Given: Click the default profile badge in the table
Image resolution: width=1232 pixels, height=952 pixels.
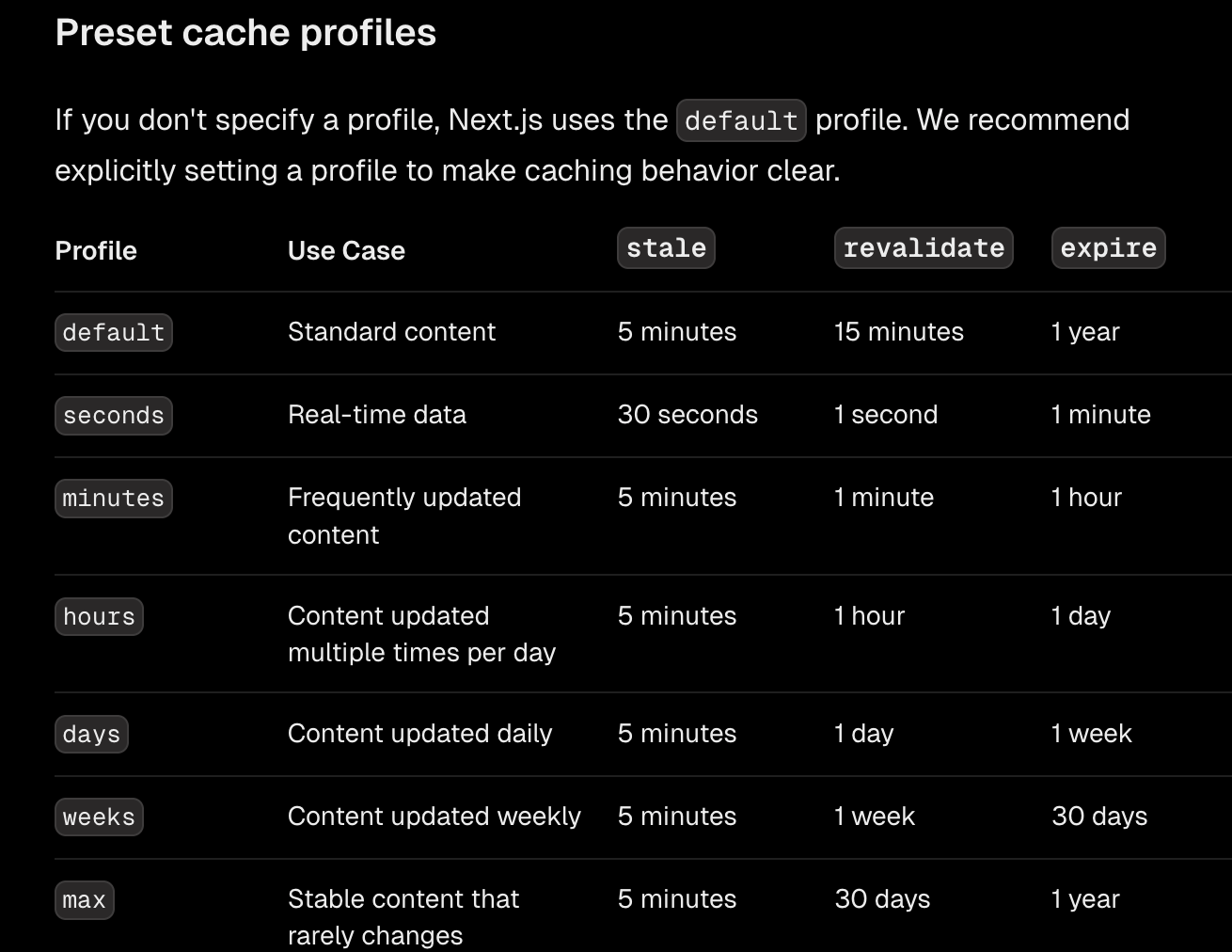Looking at the screenshot, I should click(114, 332).
